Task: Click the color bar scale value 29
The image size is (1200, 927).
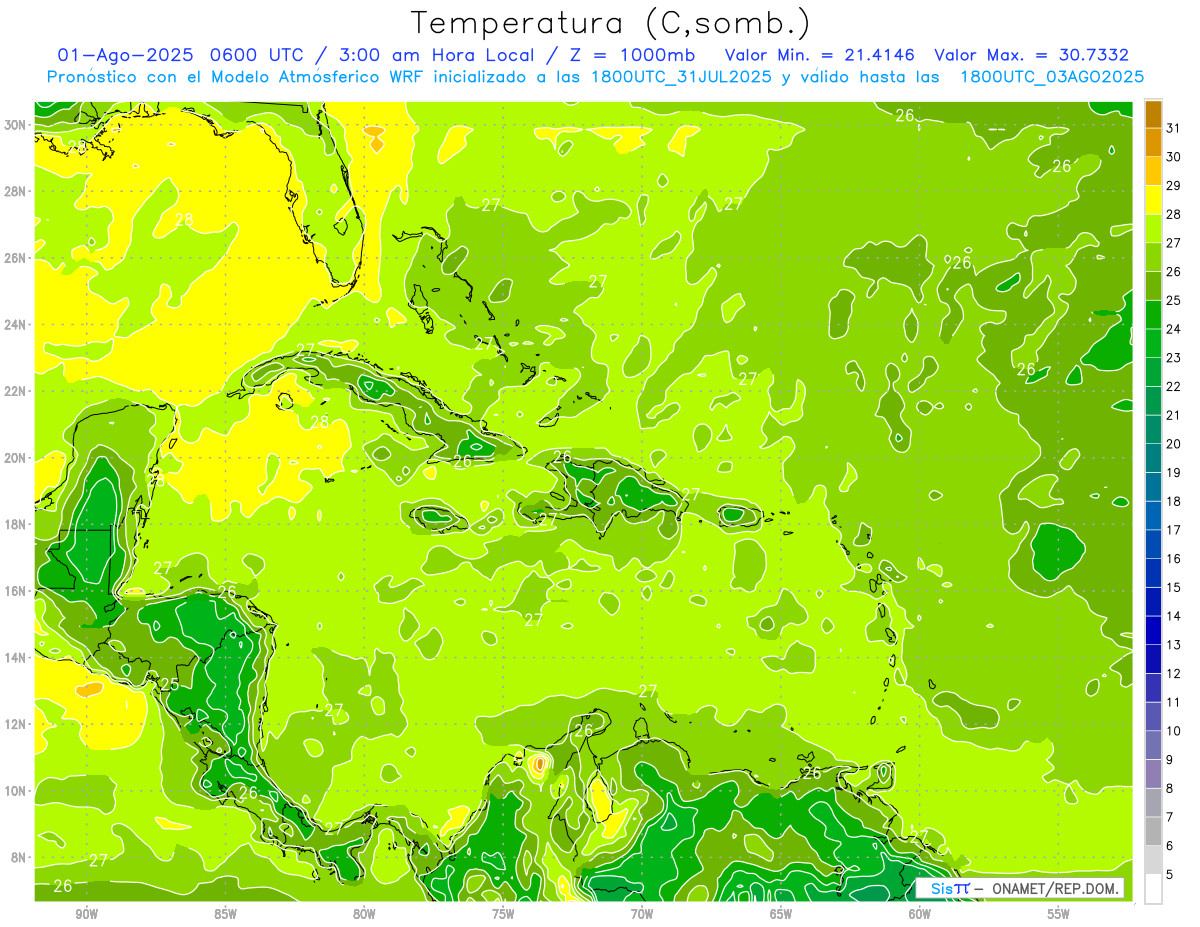Action: coord(1174,185)
